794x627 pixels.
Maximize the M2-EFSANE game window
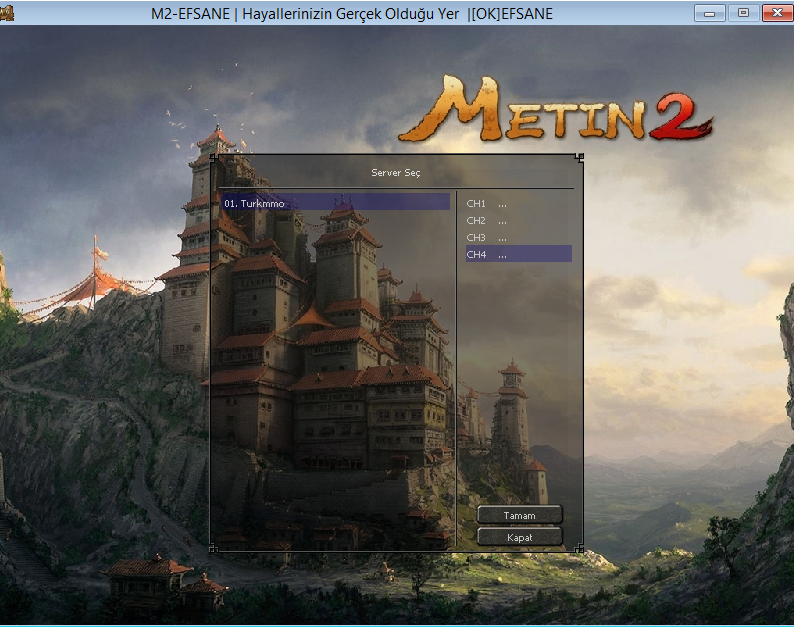(743, 13)
